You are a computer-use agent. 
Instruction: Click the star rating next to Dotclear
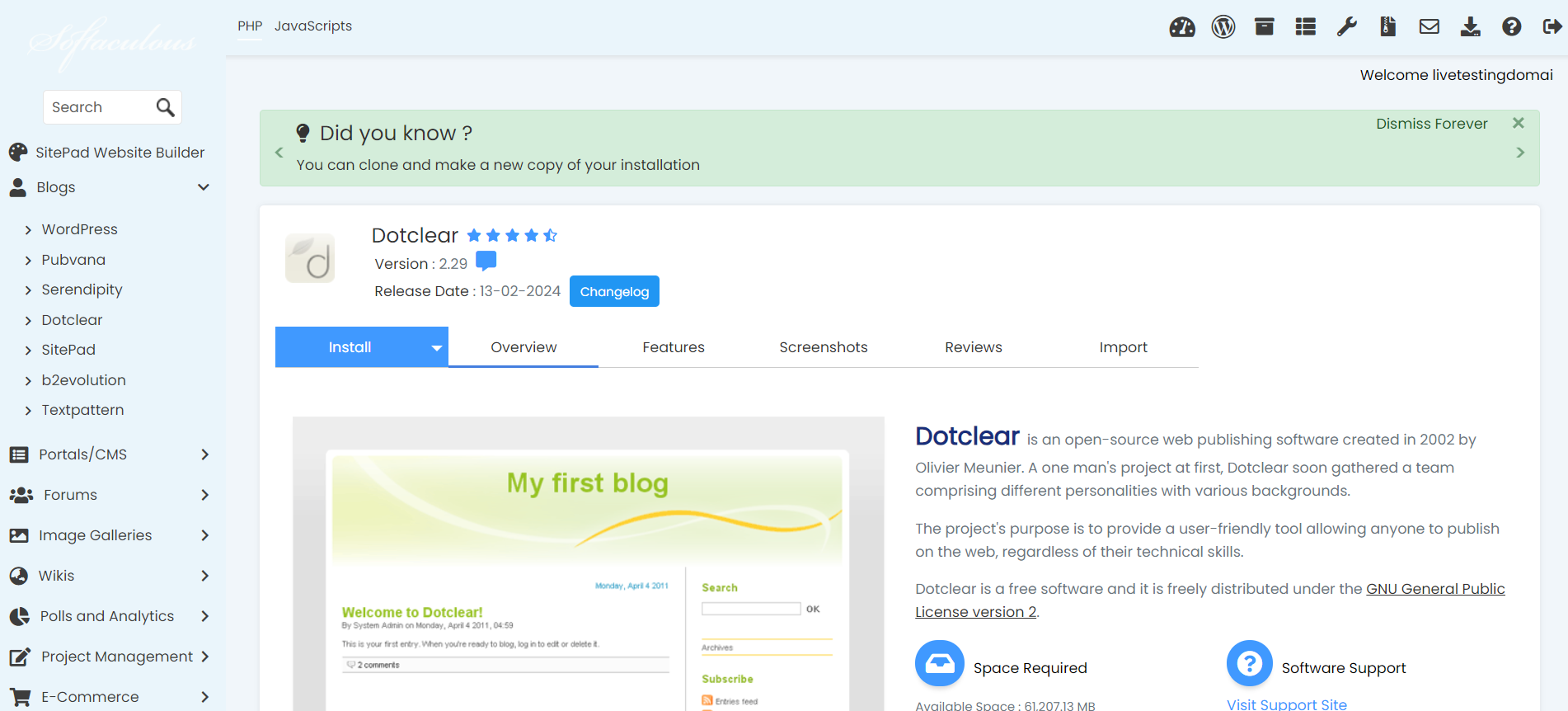click(x=512, y=236)
